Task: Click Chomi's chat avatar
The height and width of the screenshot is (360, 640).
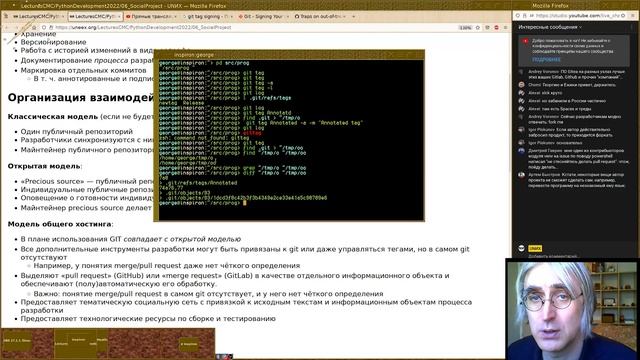Action: pos(521,84)
